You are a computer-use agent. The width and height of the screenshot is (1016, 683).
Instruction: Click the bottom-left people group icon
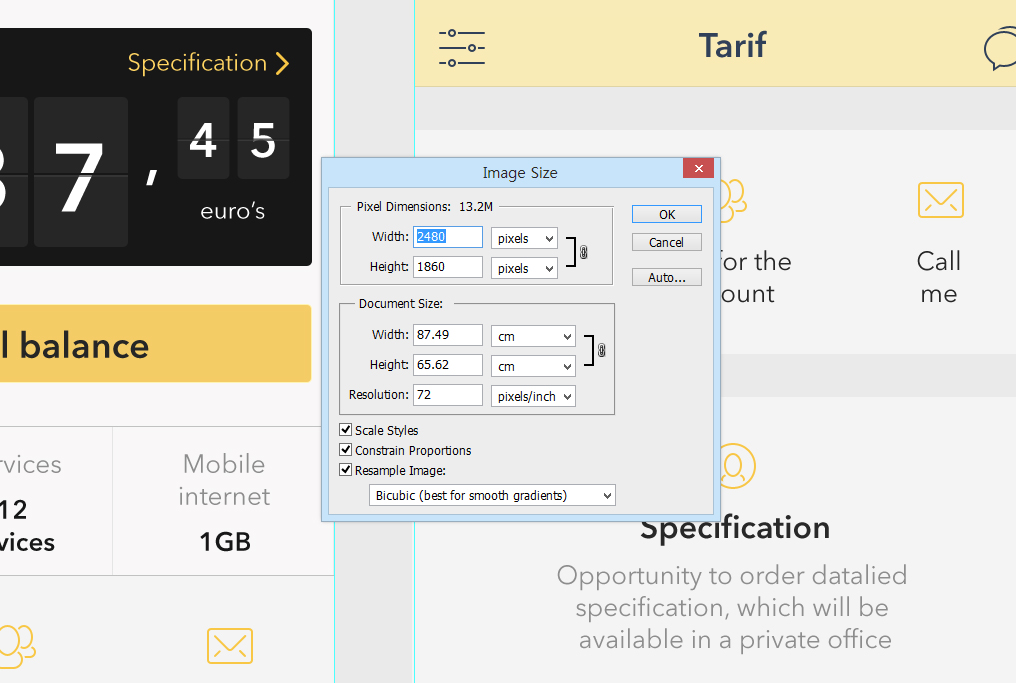(17, 645)
